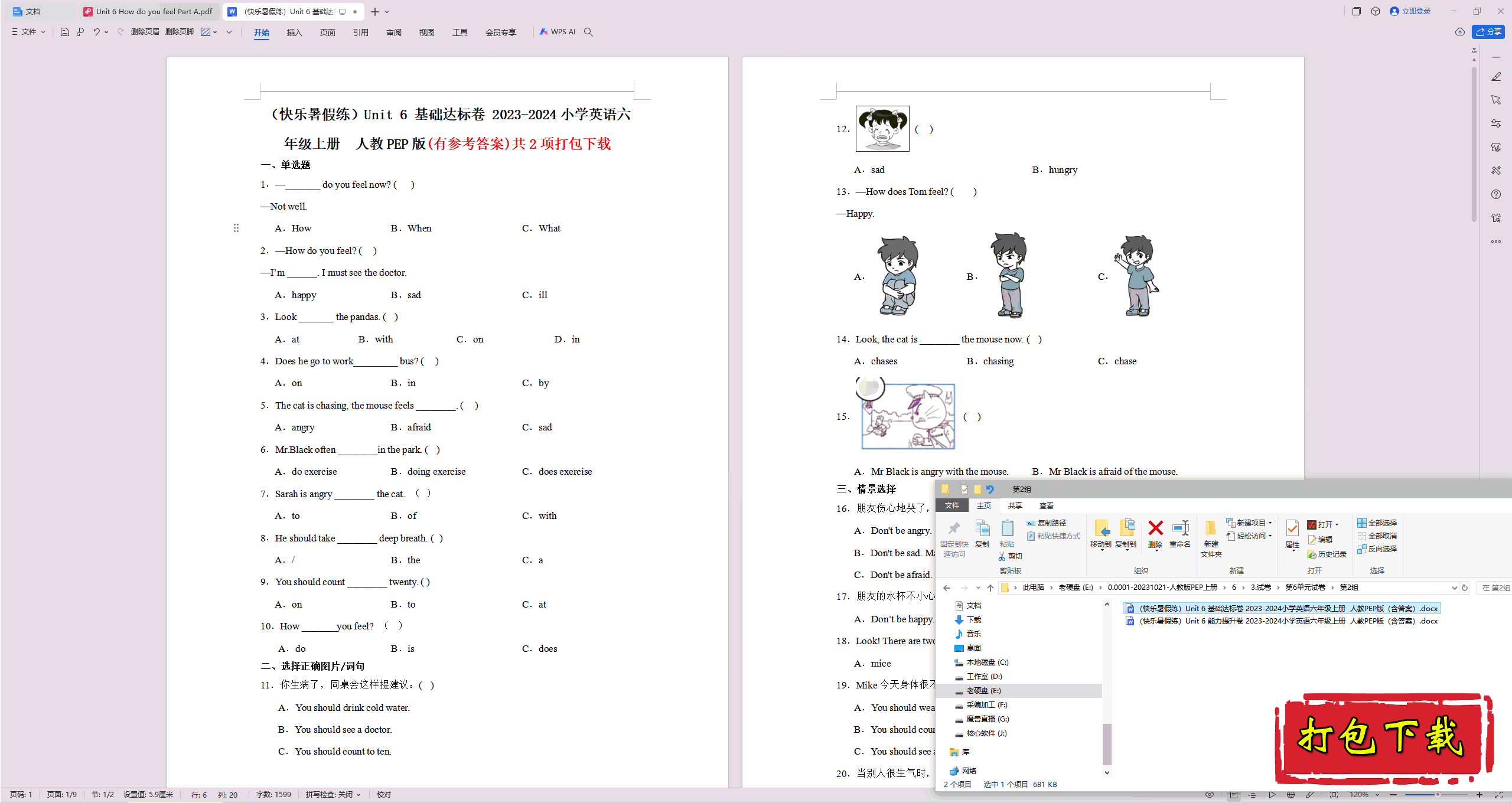Expand the quick access toolbar chevron
1512x803 pixels.
229,32
